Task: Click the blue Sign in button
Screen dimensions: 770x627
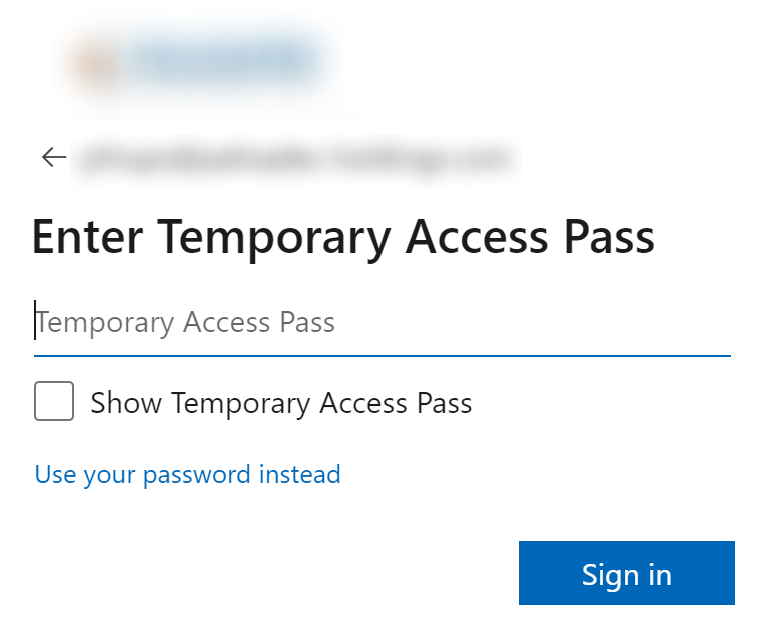Action: pos(627,573)
